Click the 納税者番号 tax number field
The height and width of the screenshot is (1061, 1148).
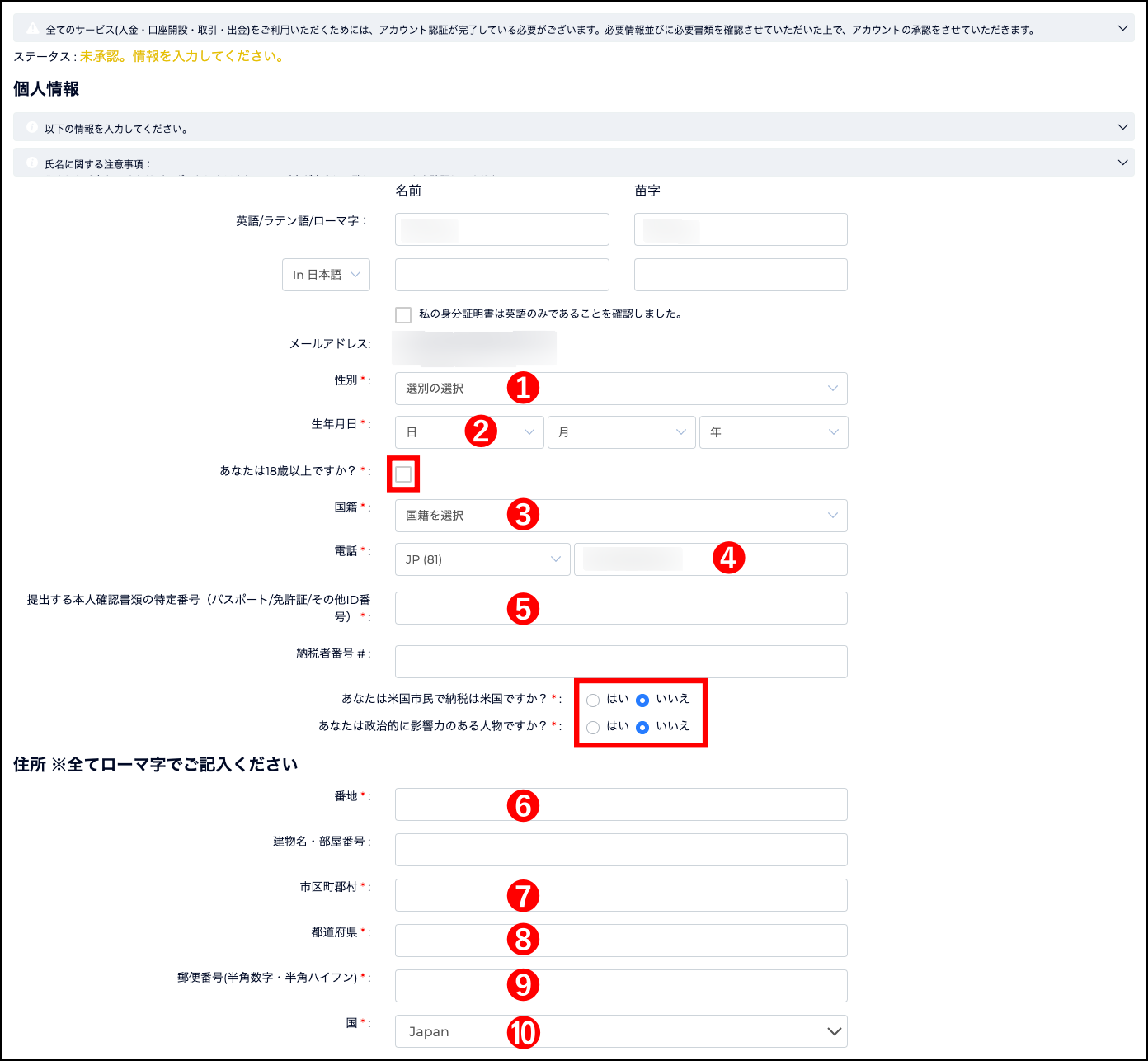coord(620,662)
